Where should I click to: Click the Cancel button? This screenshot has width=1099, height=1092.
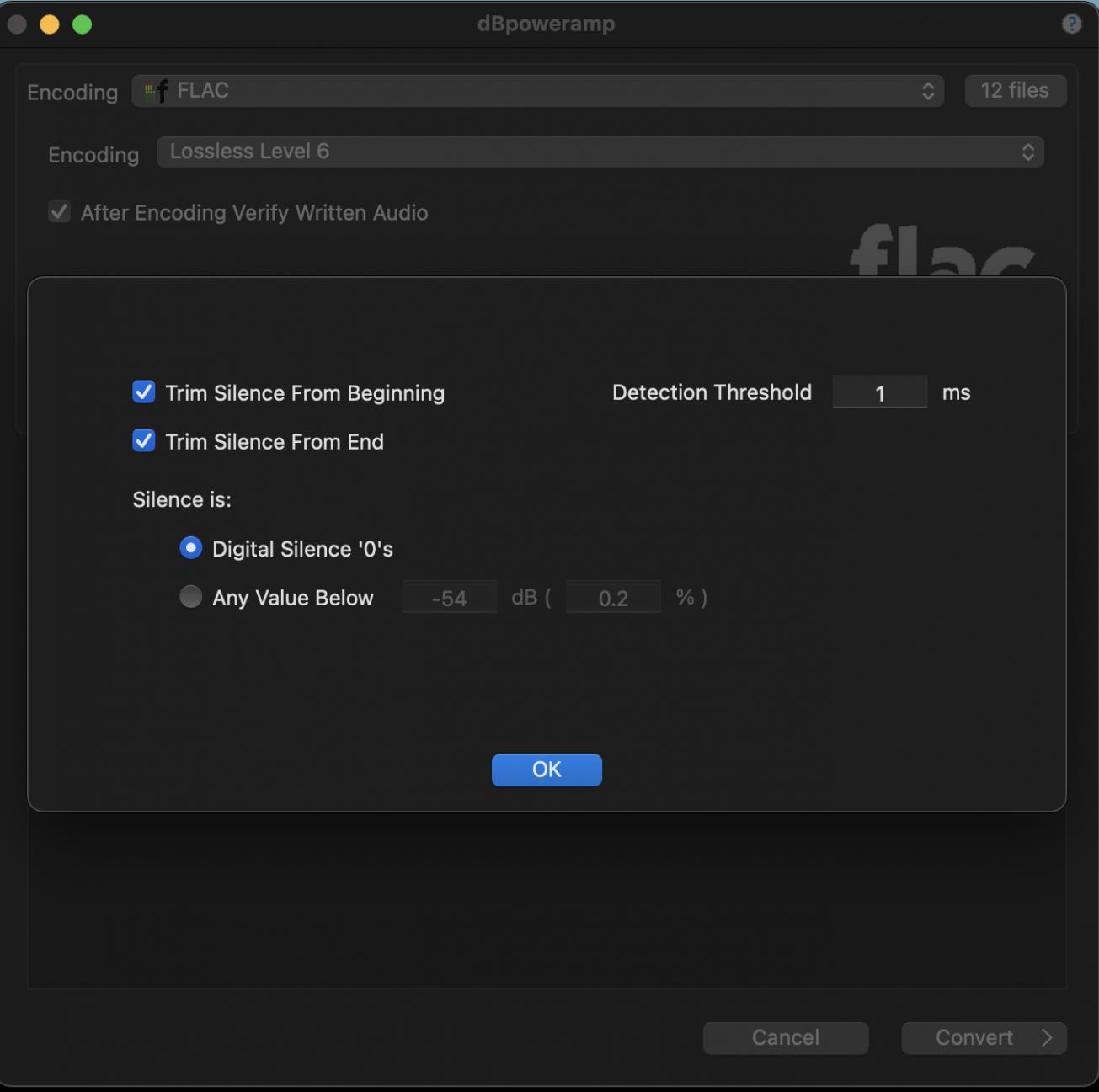[x=785, y=1038]
